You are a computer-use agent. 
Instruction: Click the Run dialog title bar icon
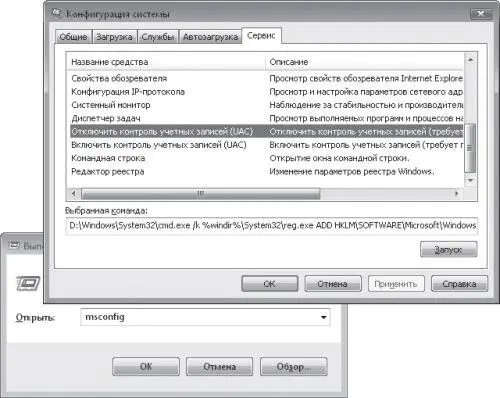point(15,246)
